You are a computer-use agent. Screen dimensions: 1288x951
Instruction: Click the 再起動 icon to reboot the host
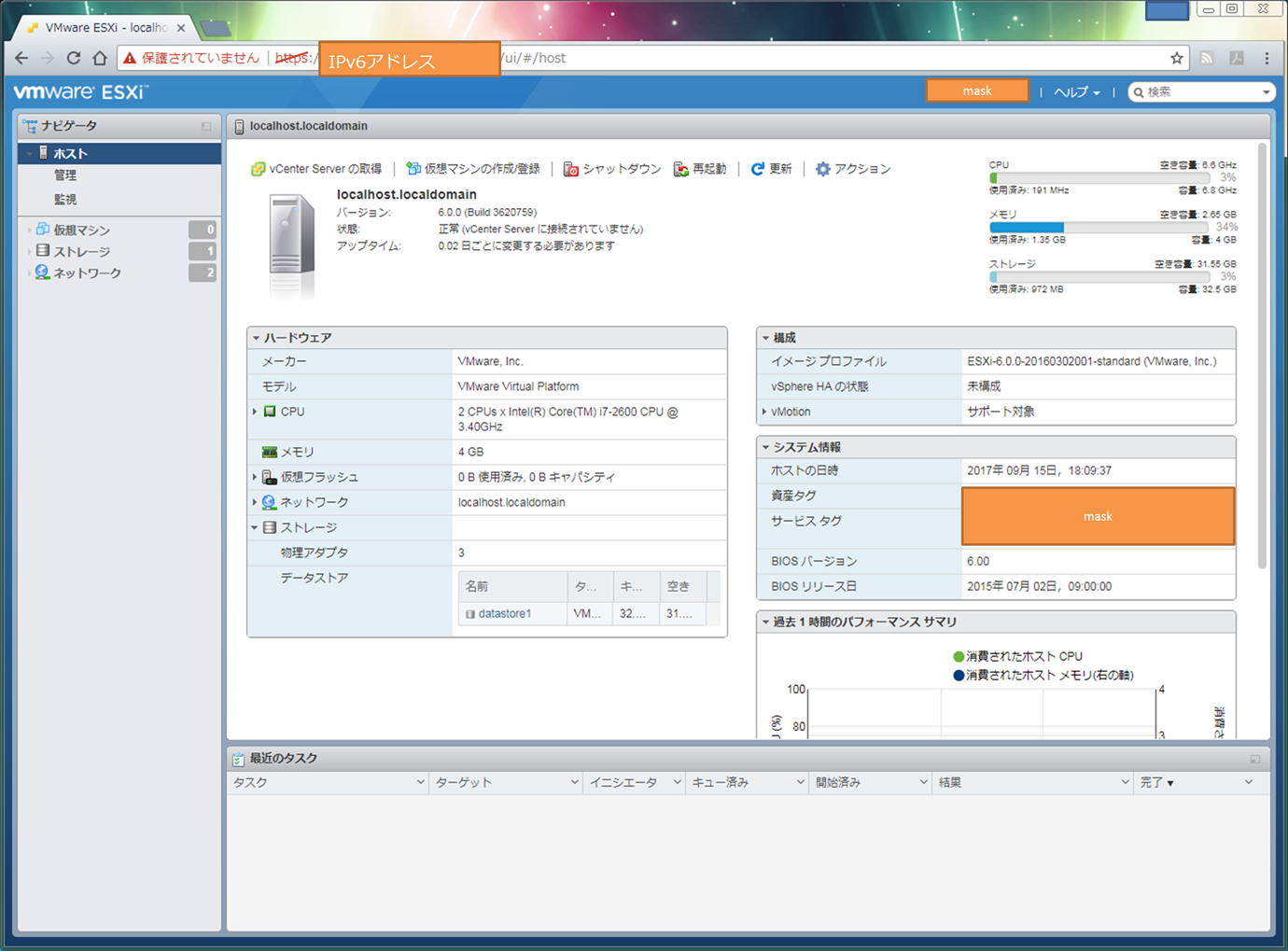(x=679, y=169)
